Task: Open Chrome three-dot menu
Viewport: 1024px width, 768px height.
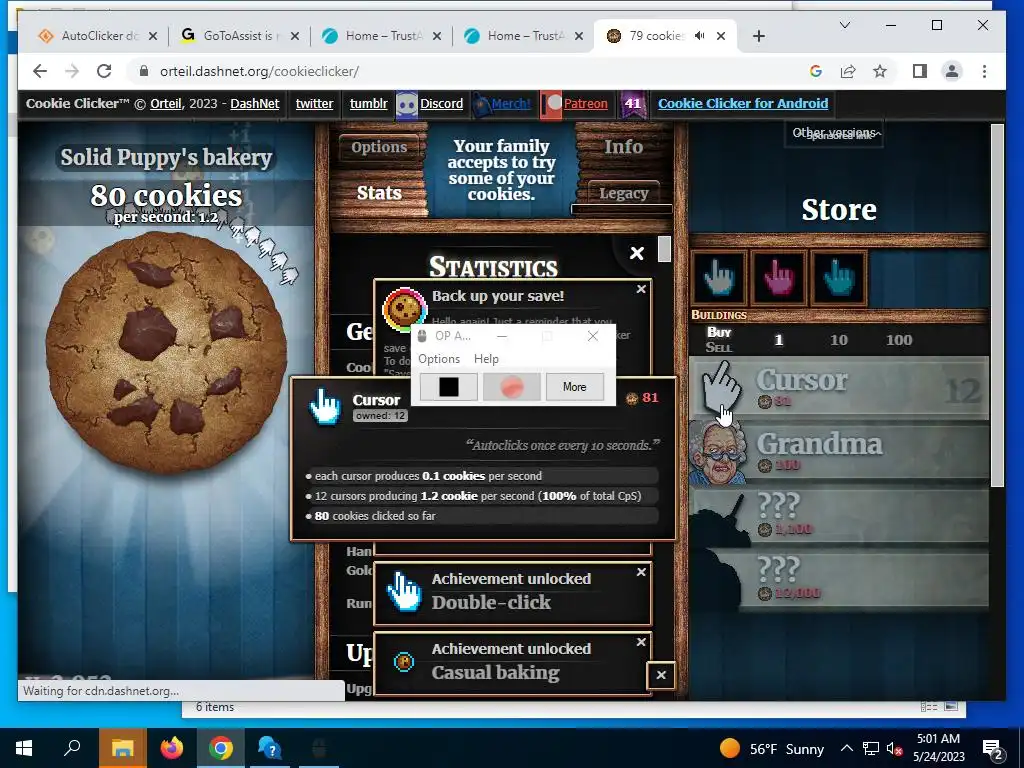Action: (x=984, y=71)
